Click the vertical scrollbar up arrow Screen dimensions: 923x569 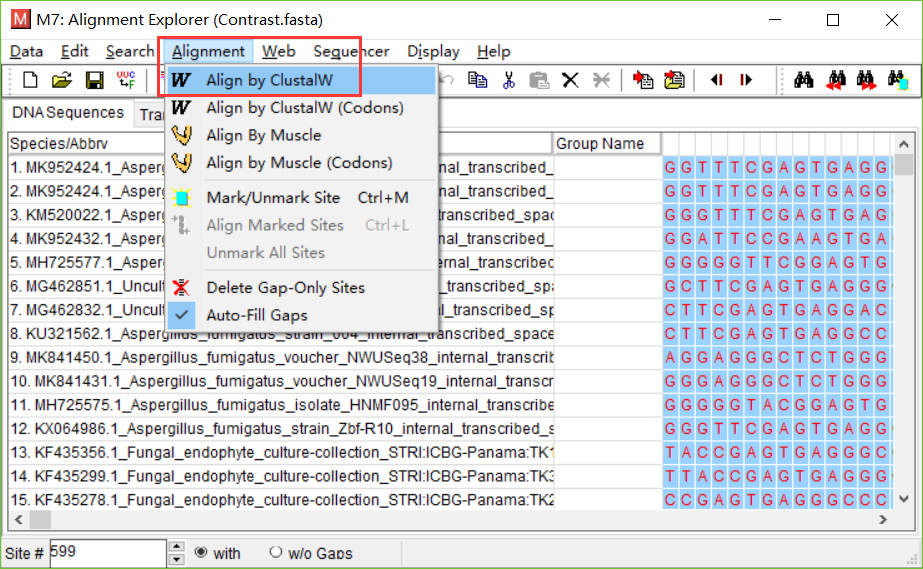coord(904,144)
